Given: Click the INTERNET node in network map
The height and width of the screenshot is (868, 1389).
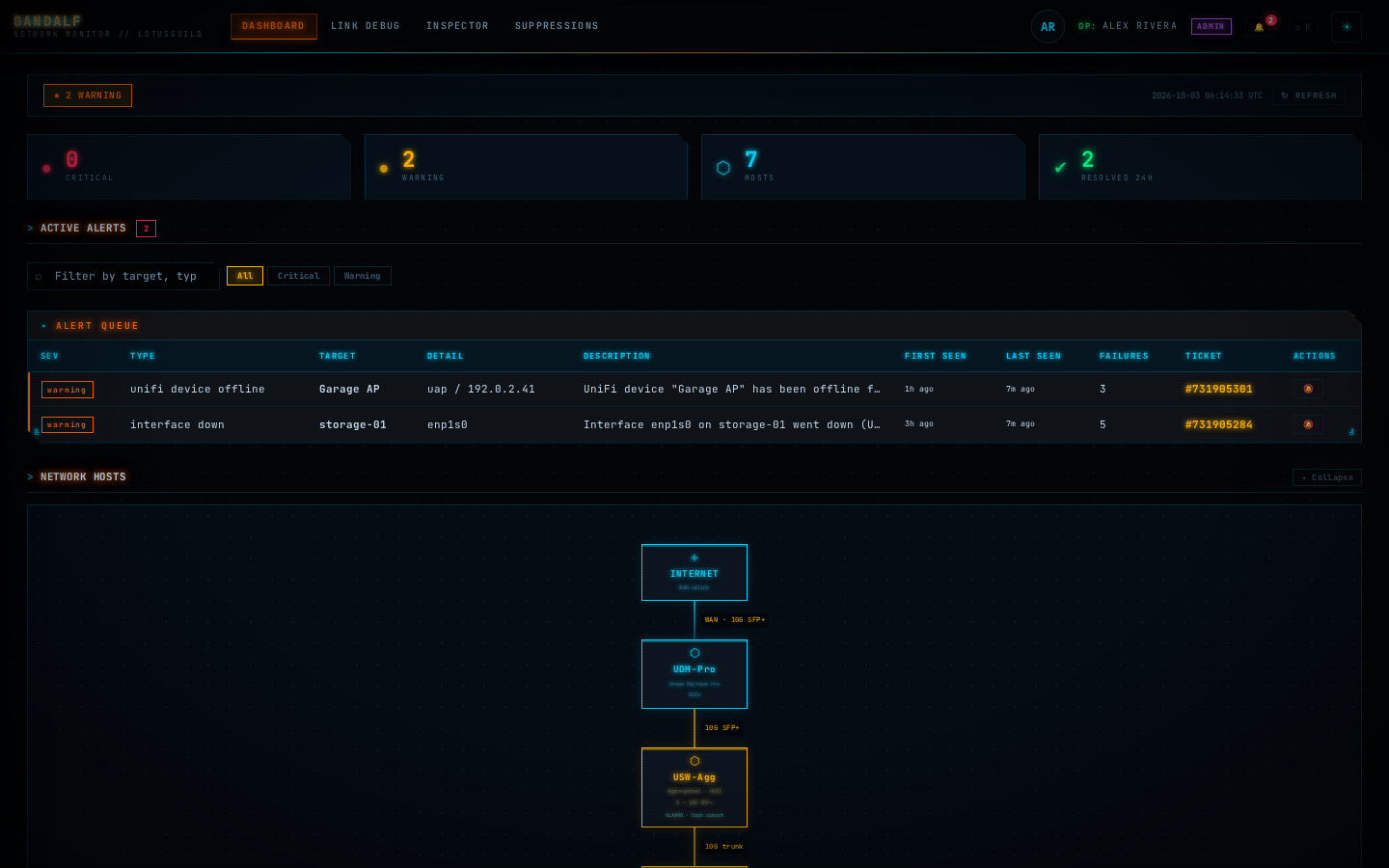Looking at the screenshot, I should click(694, 572).
